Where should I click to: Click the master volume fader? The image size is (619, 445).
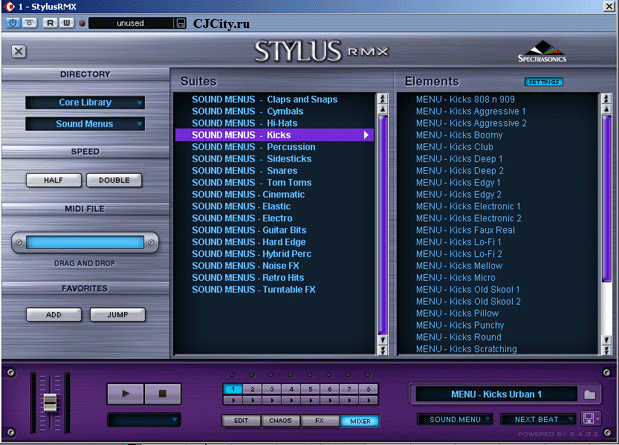50,402
